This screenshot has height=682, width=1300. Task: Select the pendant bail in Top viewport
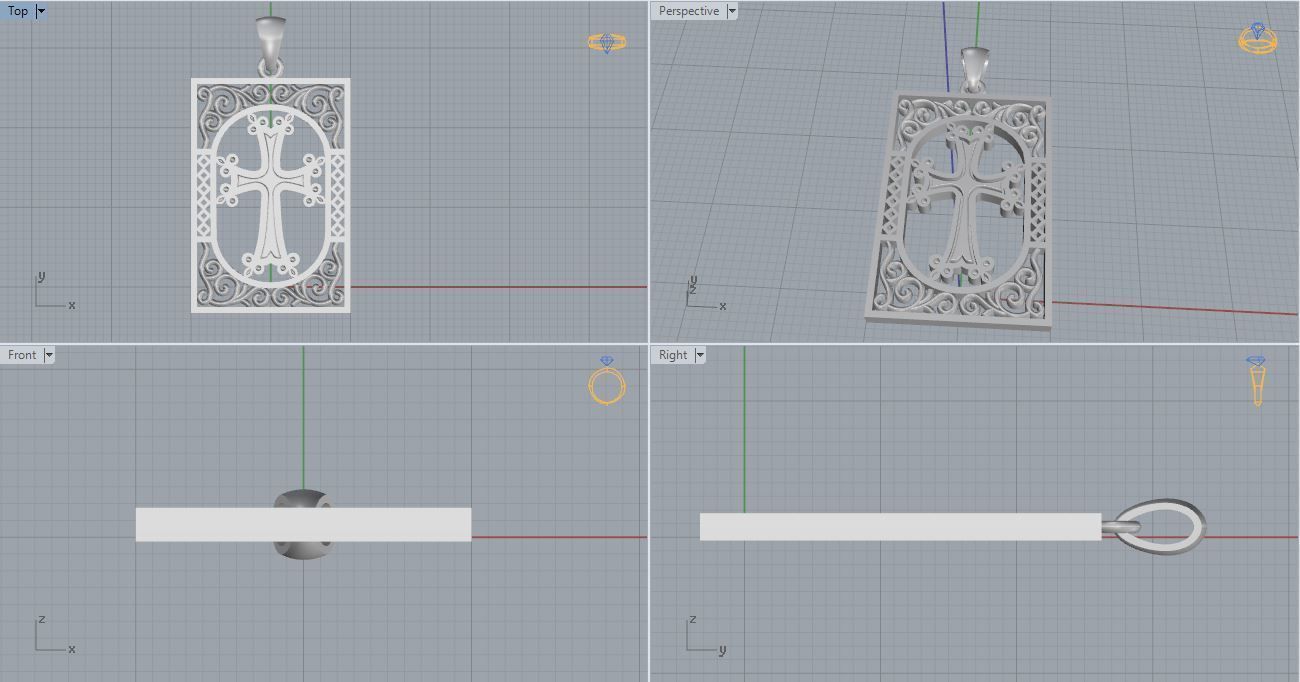(x=270, y=42)
